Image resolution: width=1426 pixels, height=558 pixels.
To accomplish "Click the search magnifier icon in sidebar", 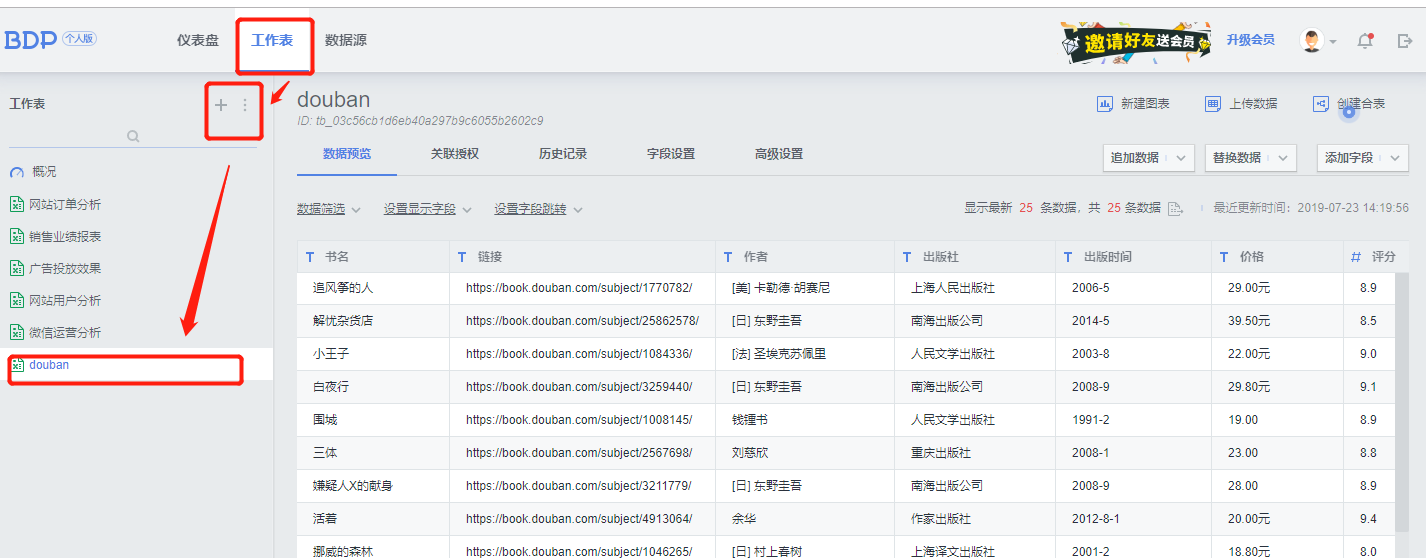I will tap(133, 136).
